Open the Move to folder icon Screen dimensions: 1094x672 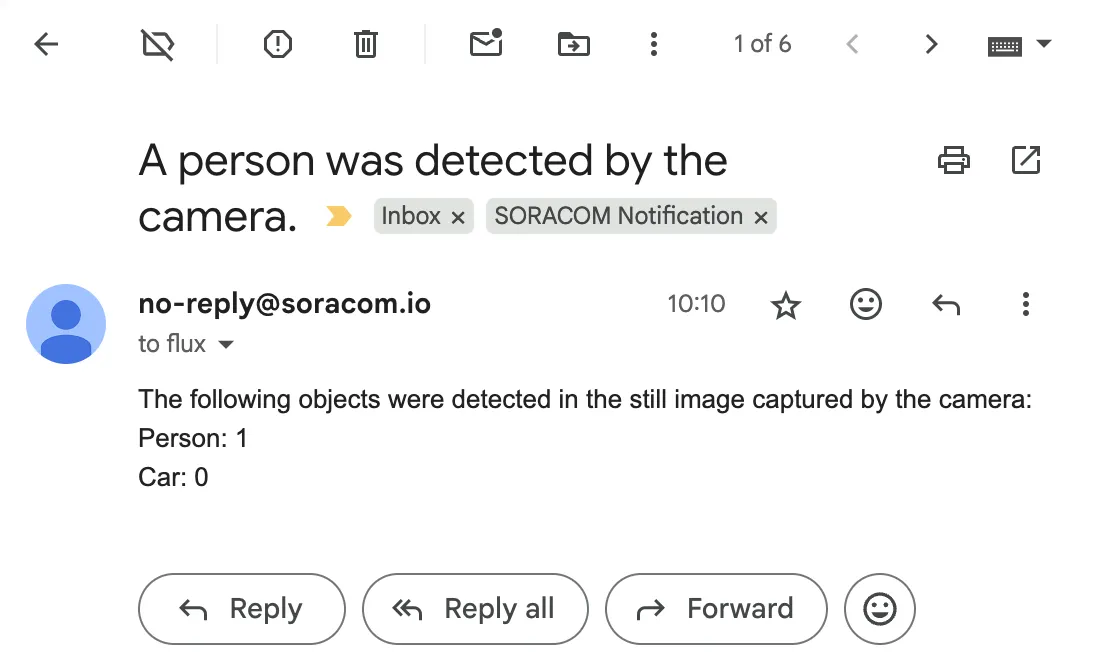(574, 45)
